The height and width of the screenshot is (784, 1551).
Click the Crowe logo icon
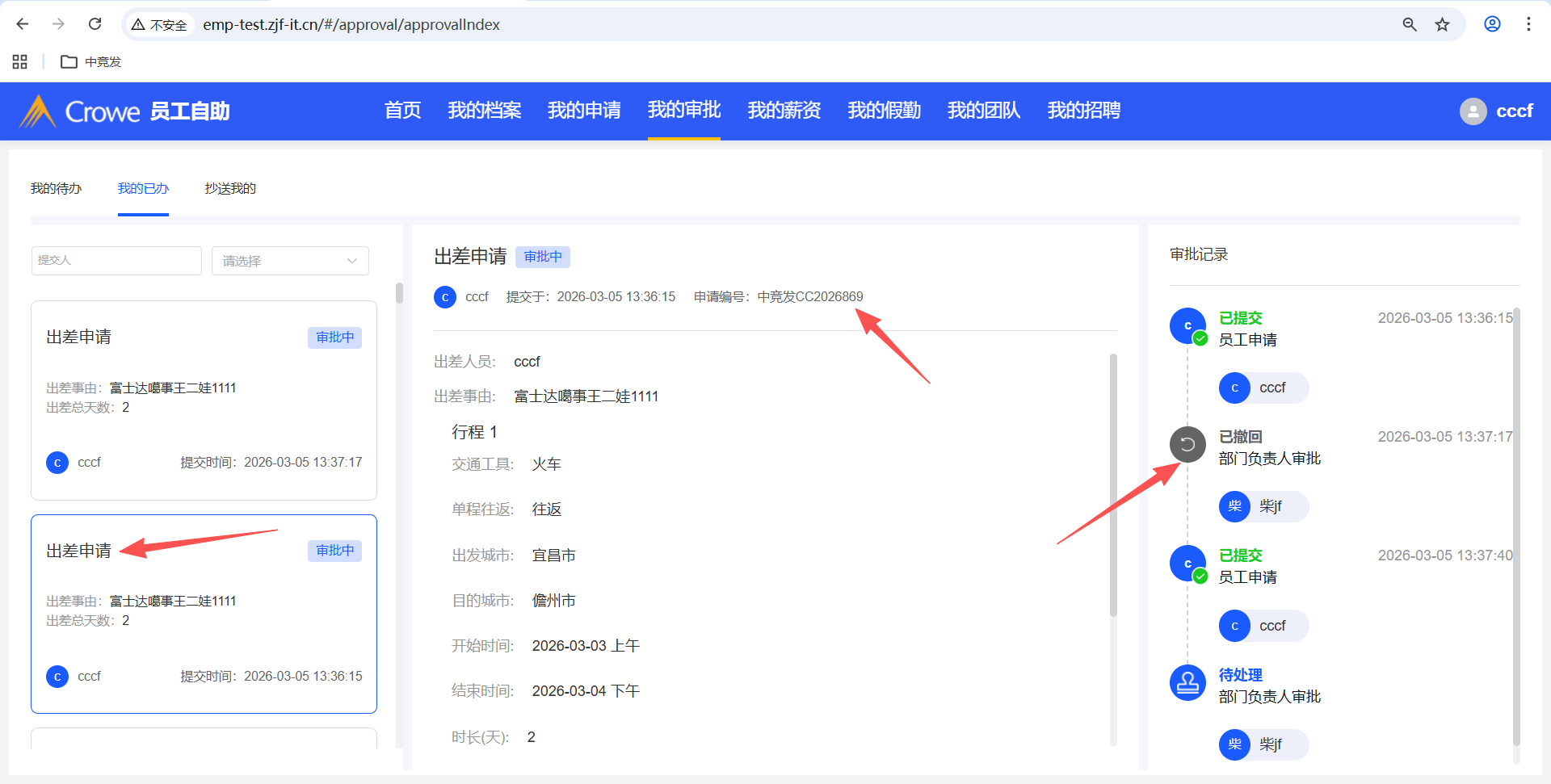[x=37, y=111]
